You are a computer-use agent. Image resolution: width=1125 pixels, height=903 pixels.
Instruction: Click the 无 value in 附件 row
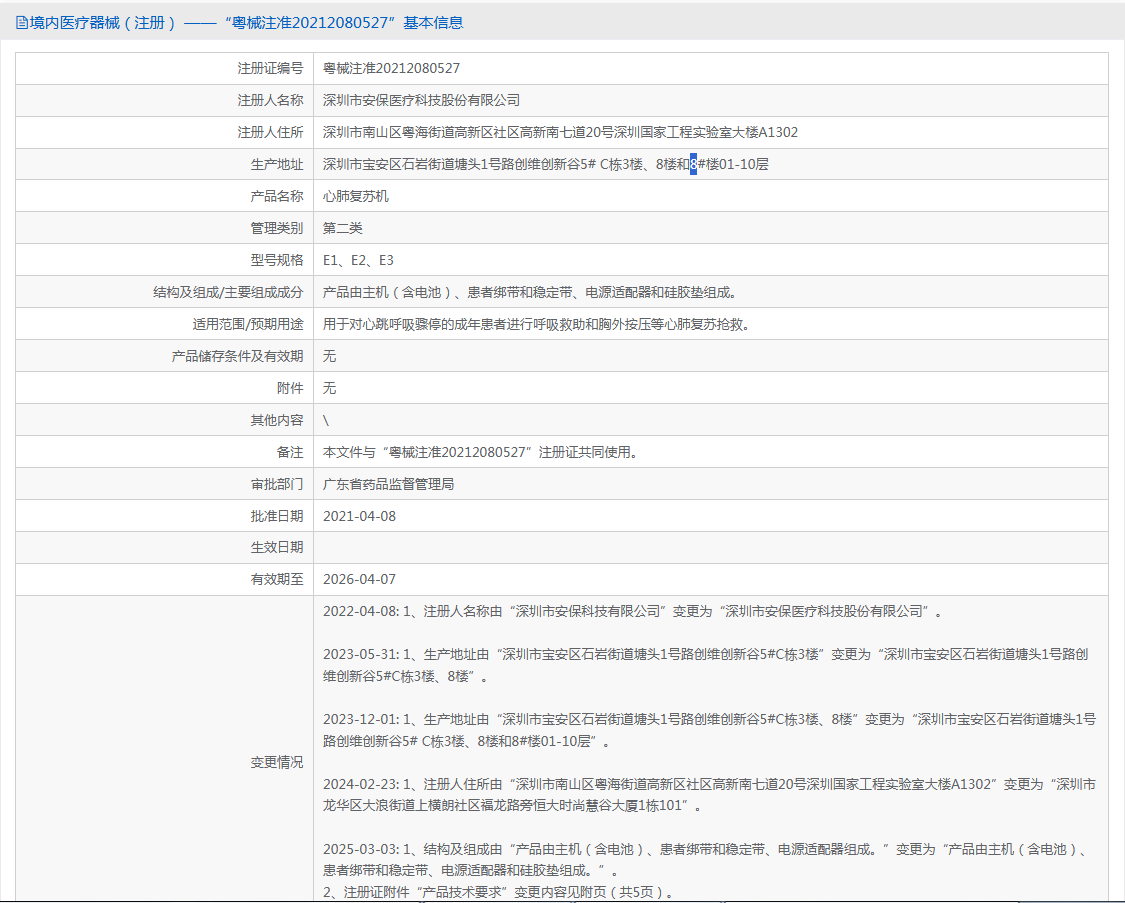pos(329,388)
